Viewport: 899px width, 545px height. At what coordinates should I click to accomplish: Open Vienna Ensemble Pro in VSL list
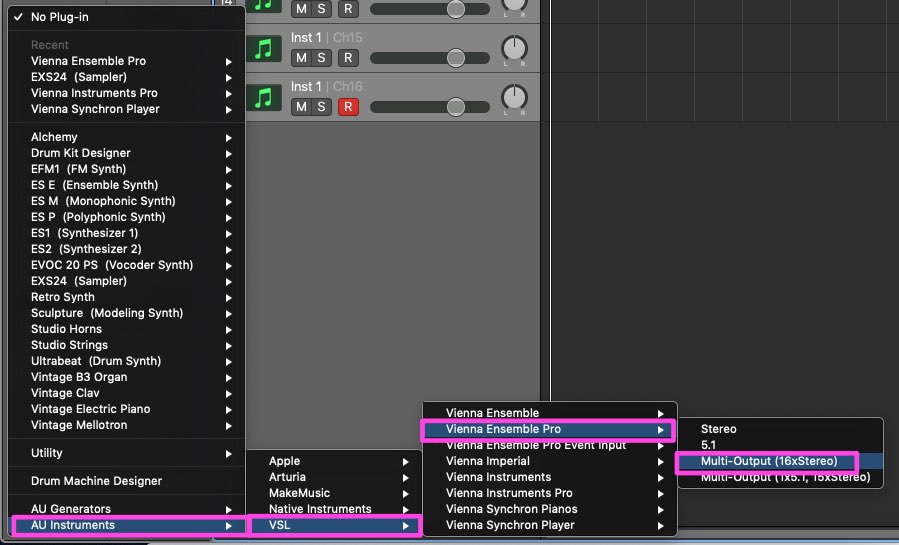point(550,429)
